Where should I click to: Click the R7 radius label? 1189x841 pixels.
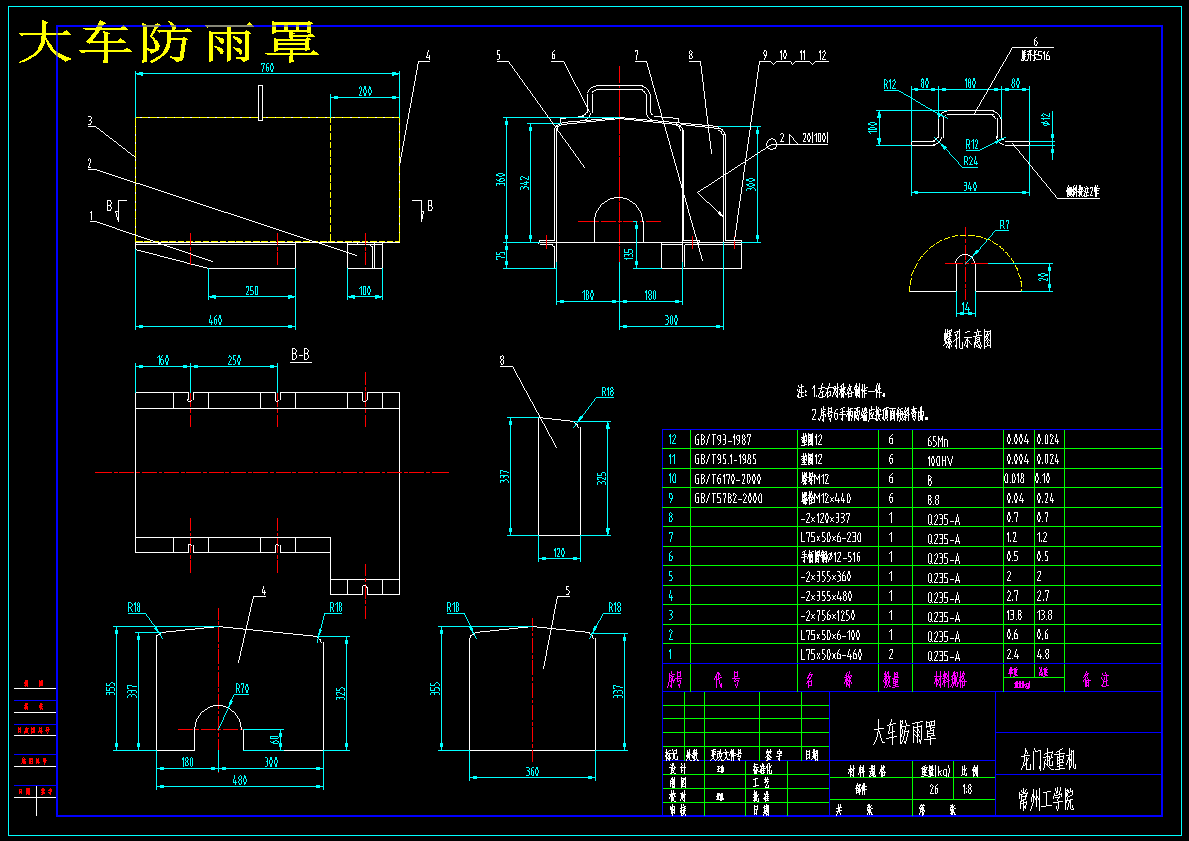pyautogui.click(x=1004, y=225)
